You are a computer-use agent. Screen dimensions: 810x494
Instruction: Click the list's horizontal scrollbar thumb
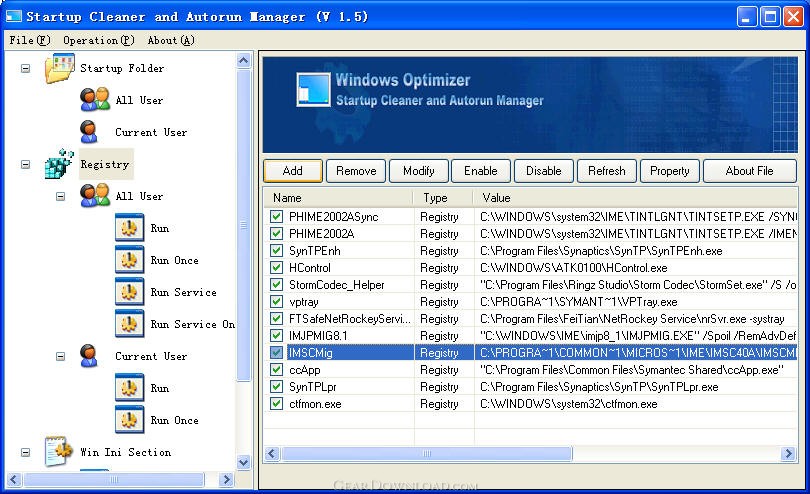click(x=427, y=454)
